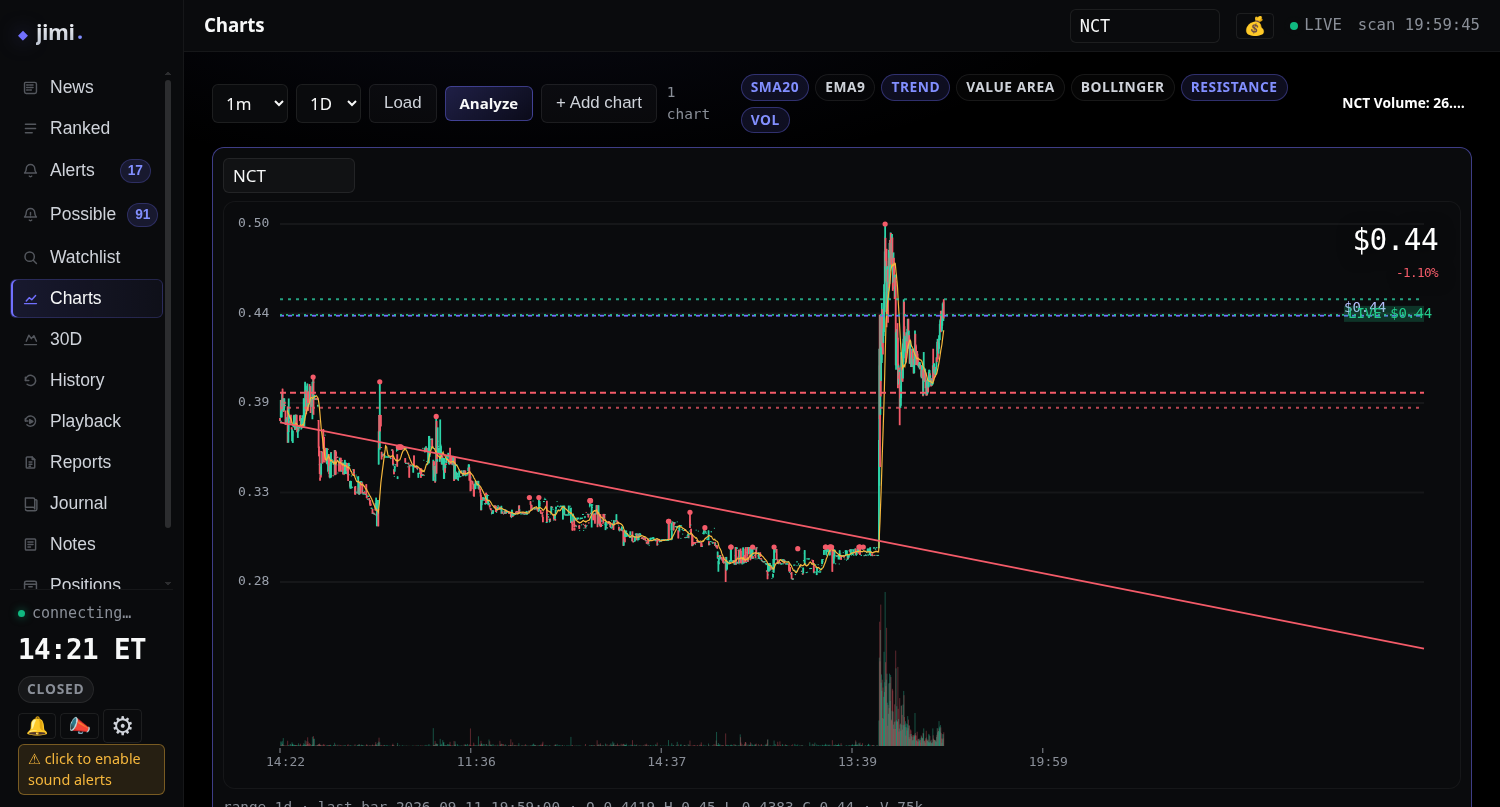Click the top bar NCT symbol field

1145,26
